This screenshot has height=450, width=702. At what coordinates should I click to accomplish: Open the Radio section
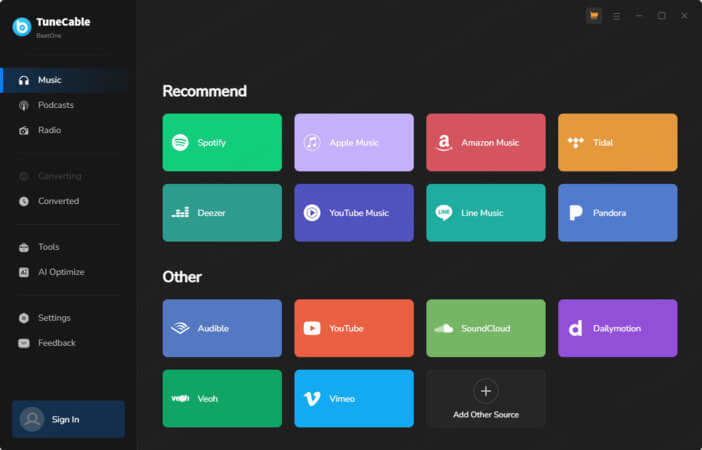[49, 130]
